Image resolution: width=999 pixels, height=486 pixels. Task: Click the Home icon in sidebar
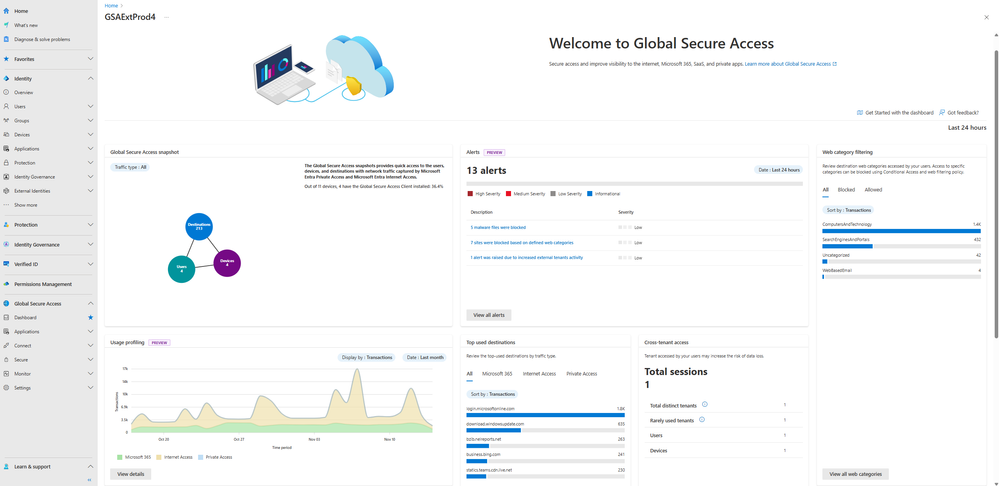point(6,11)
